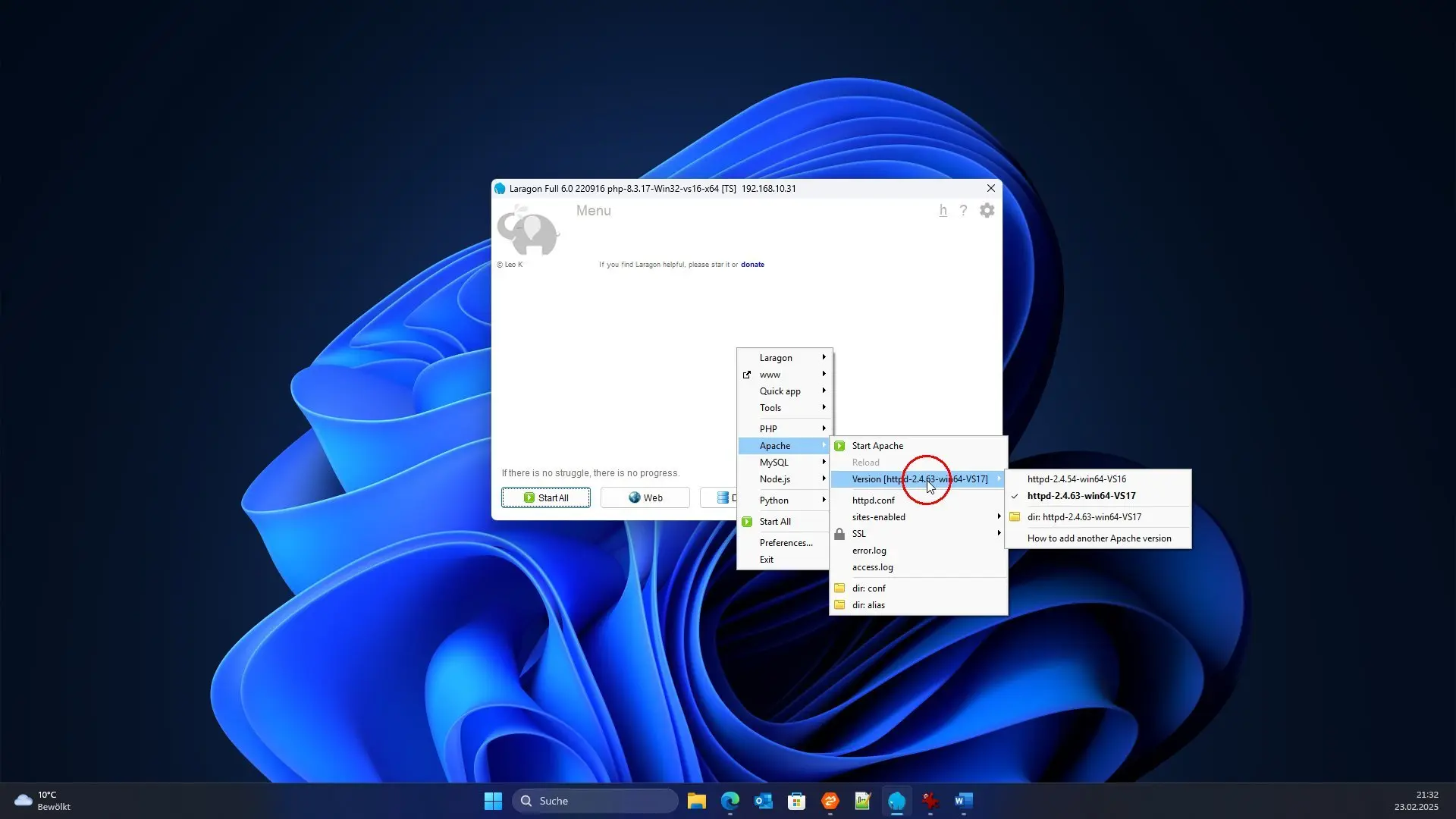Click the Reload entry in Apache menu
Viewport: 1456px width, 819px height.
pos(918,463)
